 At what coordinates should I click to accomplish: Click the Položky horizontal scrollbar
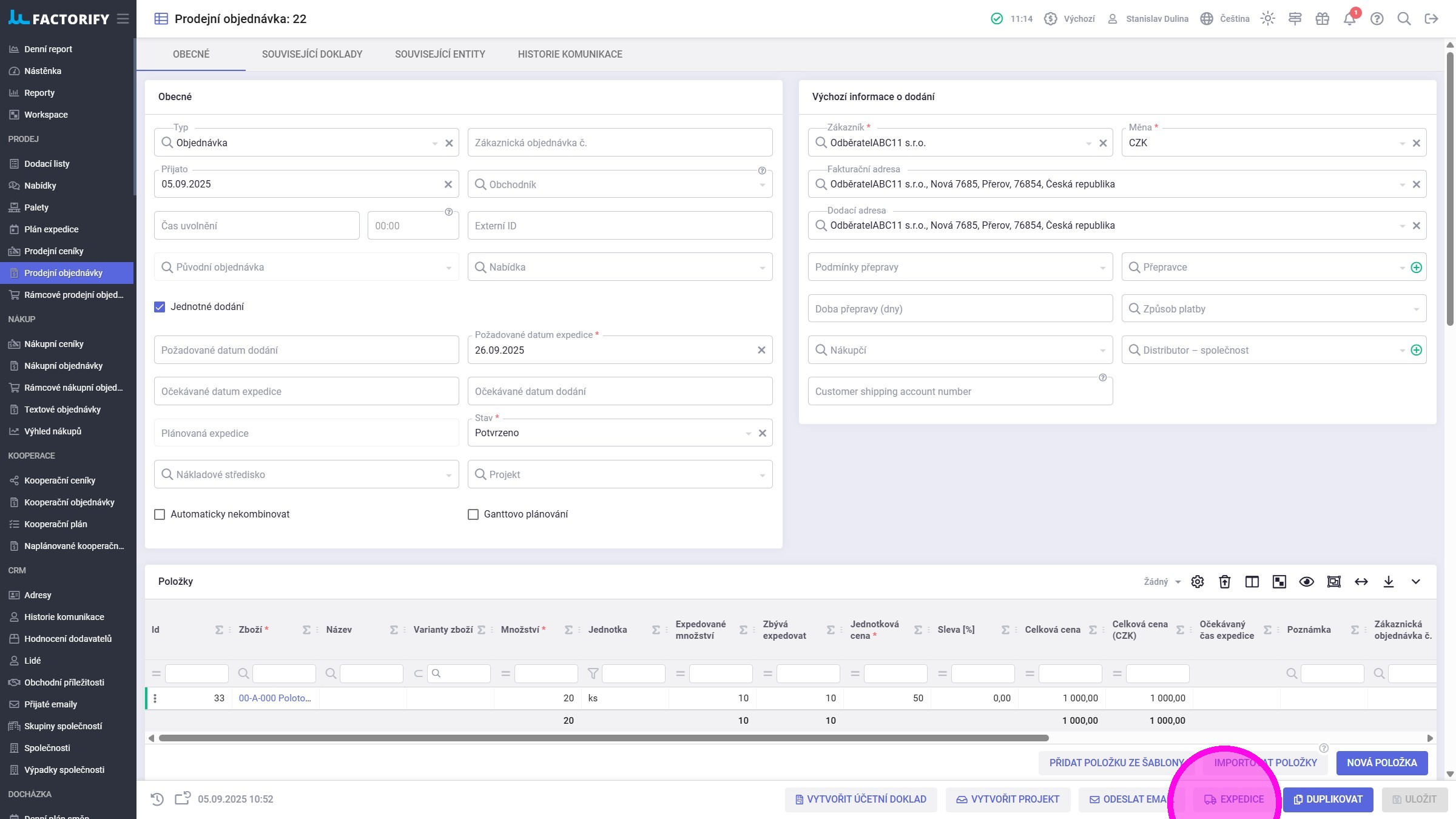[603, 738]
